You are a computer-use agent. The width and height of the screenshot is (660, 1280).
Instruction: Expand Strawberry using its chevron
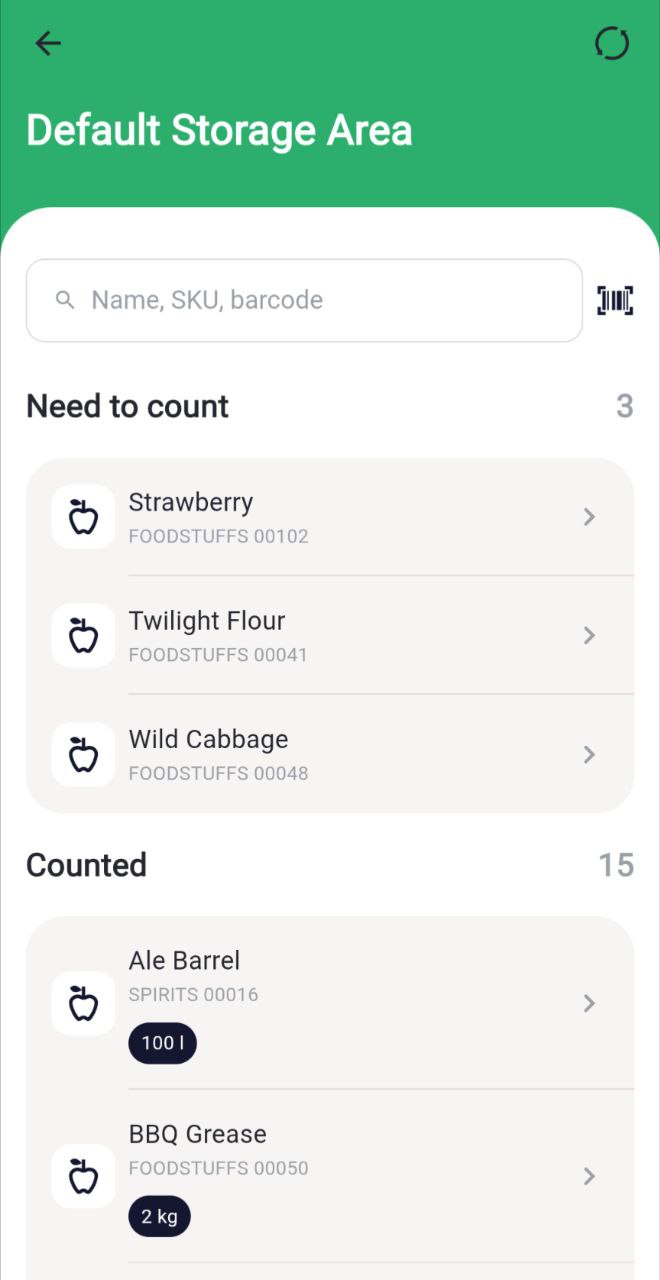[x=589, y=517]
